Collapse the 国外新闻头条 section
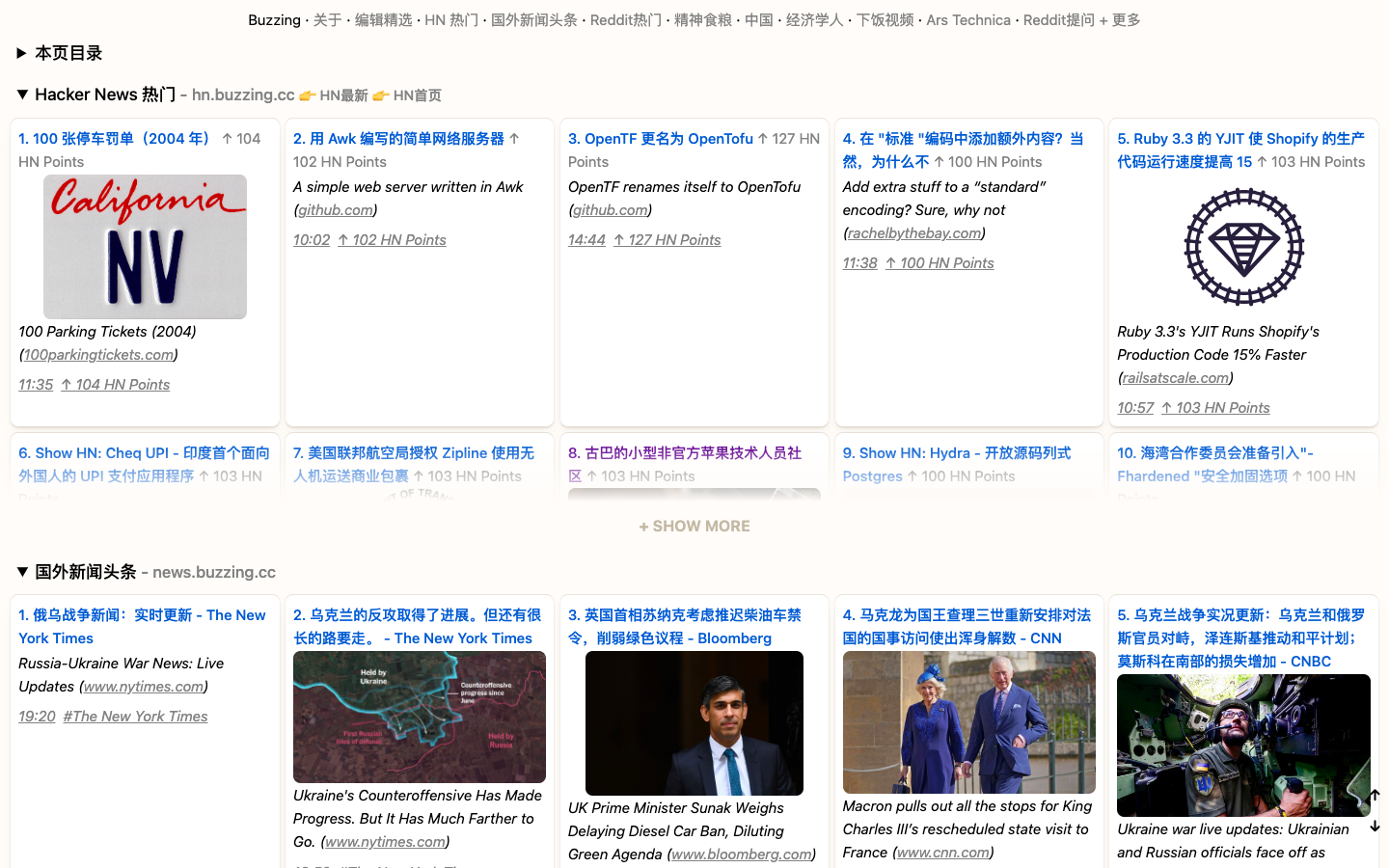This screenshot has height=868, width=1389. coord(22,572)
